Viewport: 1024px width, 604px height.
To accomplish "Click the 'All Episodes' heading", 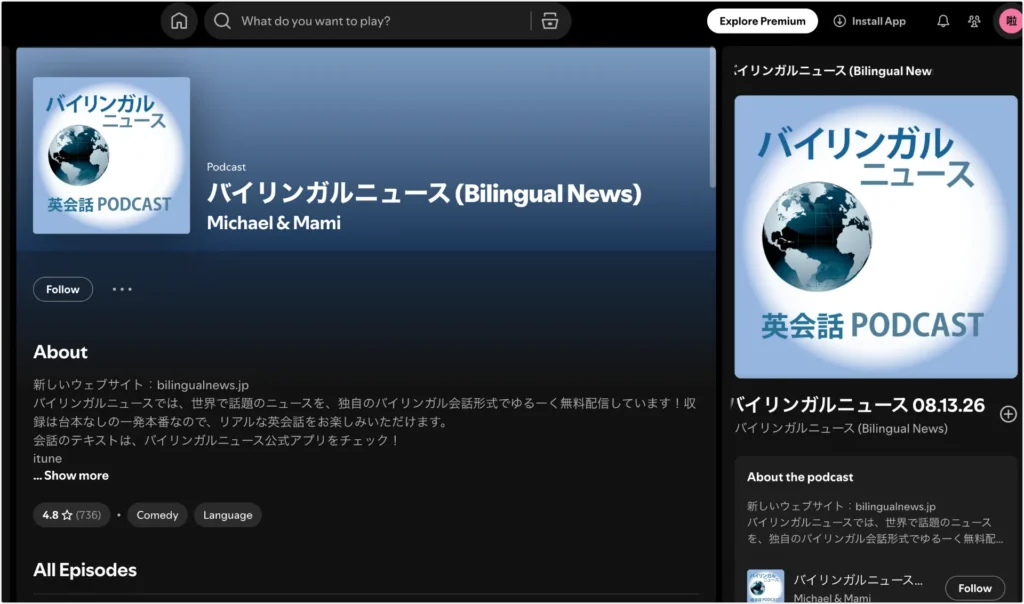I will point(85,570).
